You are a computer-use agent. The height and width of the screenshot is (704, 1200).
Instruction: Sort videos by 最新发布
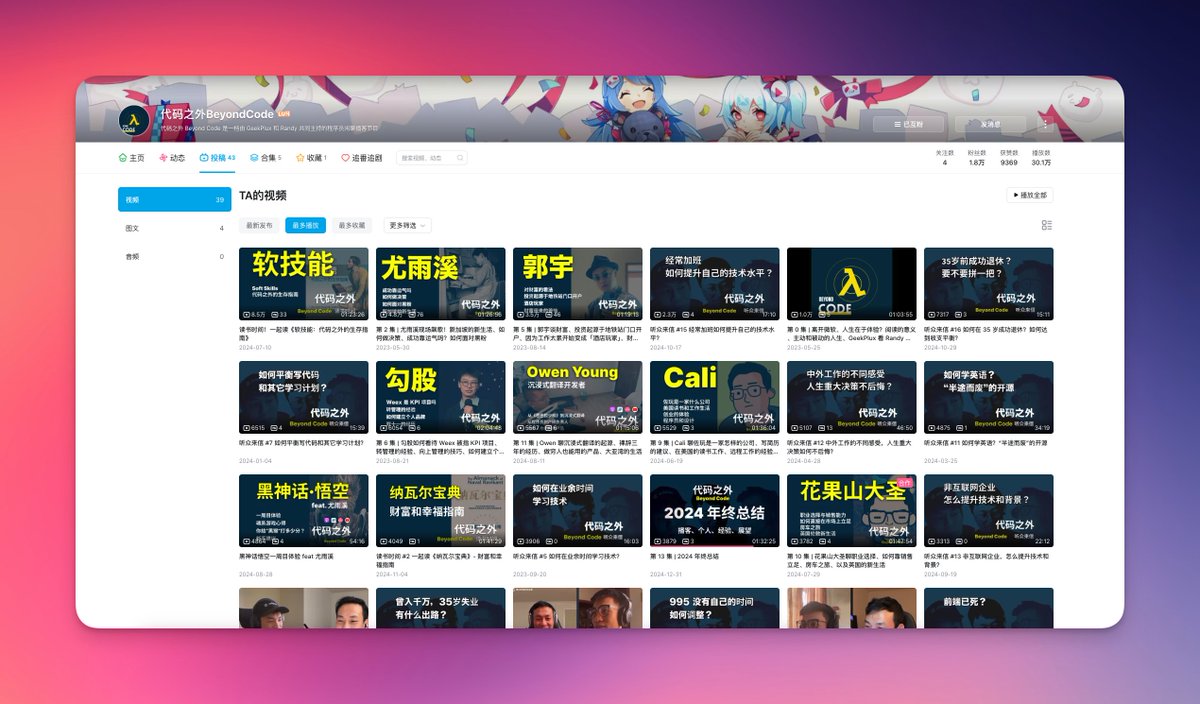[x=259, y=226]
